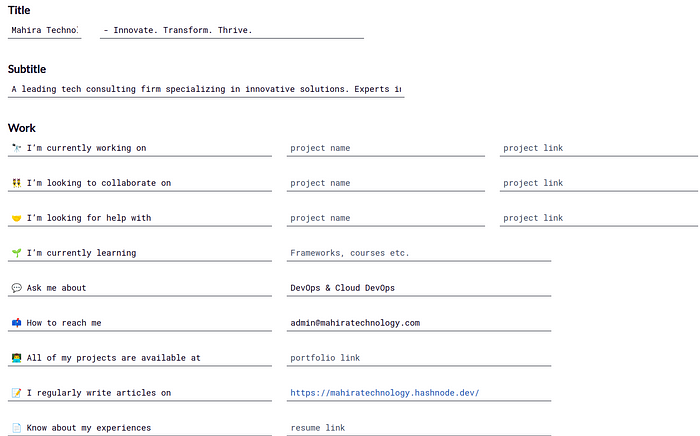This screenshot has width=700, height=436.
Task: Edit the 'I'm looking for help with' field
Action: click(140, 218)
